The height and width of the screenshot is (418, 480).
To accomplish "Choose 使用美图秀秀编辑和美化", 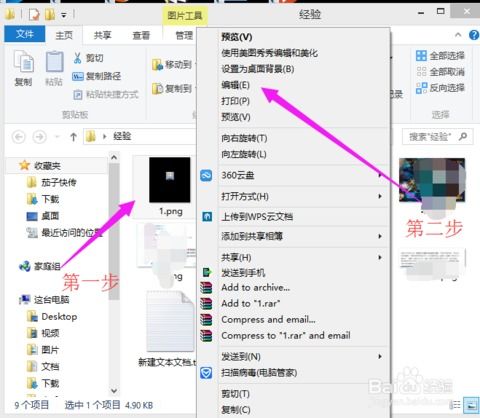I will 269,53.
